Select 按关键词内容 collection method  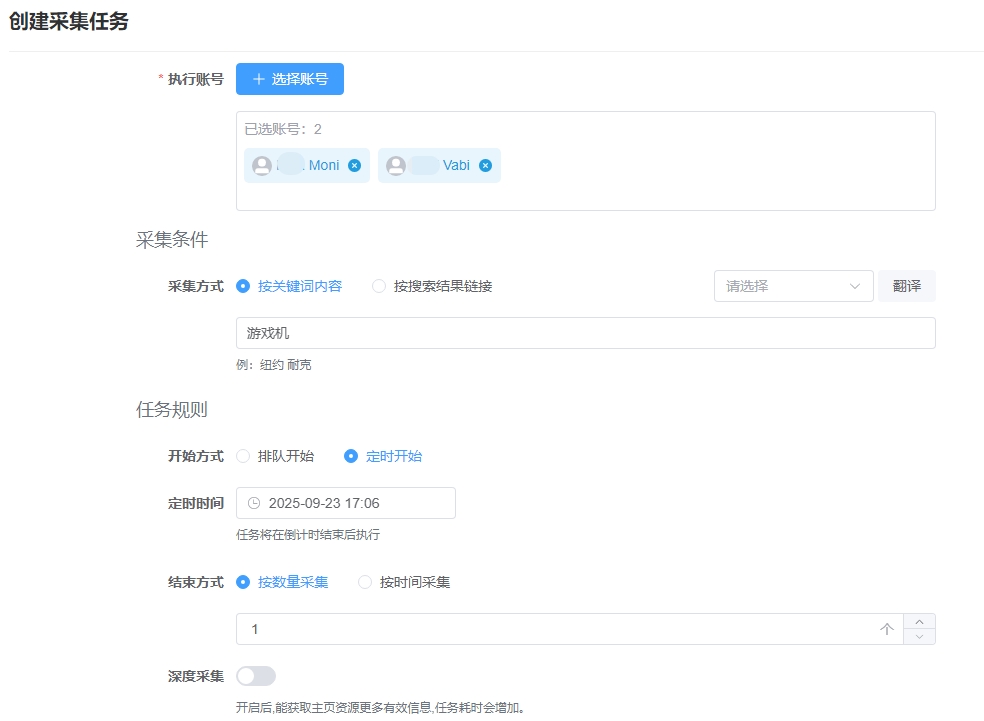[x=243, y=286]
